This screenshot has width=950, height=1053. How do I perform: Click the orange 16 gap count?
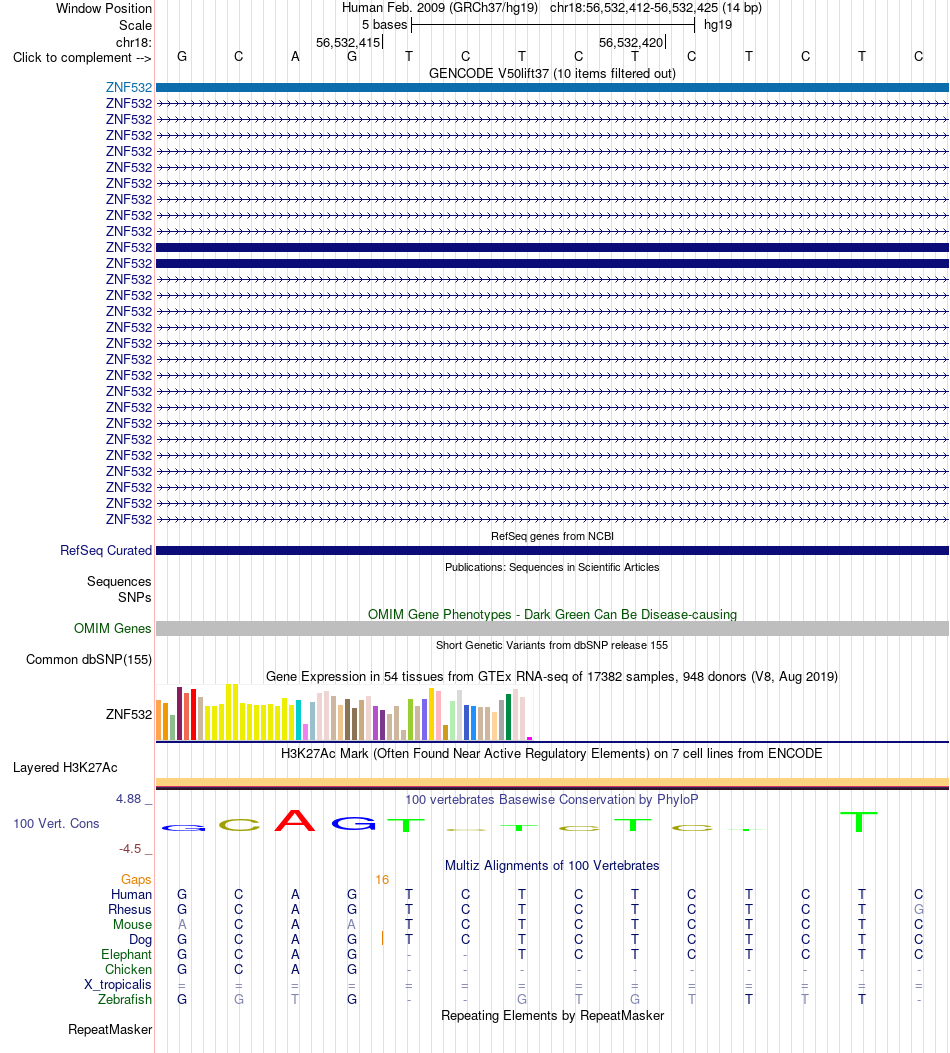[x=382, y=880]
